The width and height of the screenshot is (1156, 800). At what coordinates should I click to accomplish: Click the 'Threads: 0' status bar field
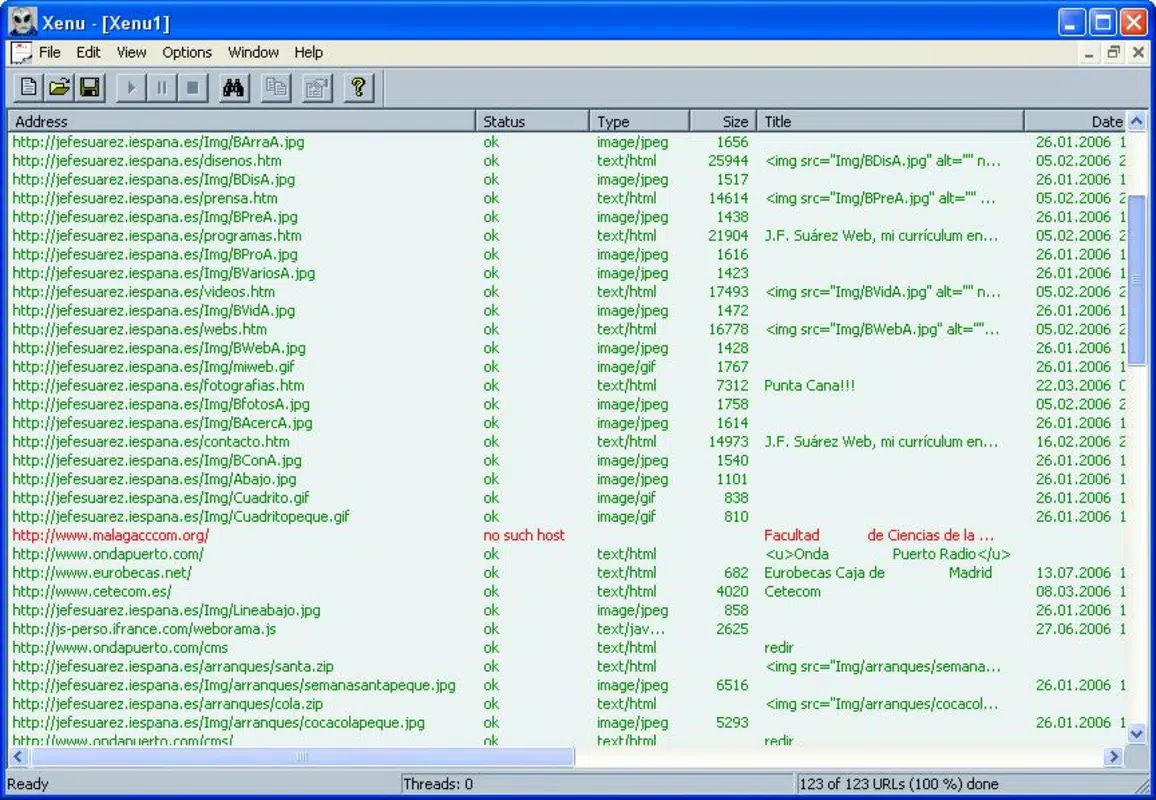(x=597, y=784)
